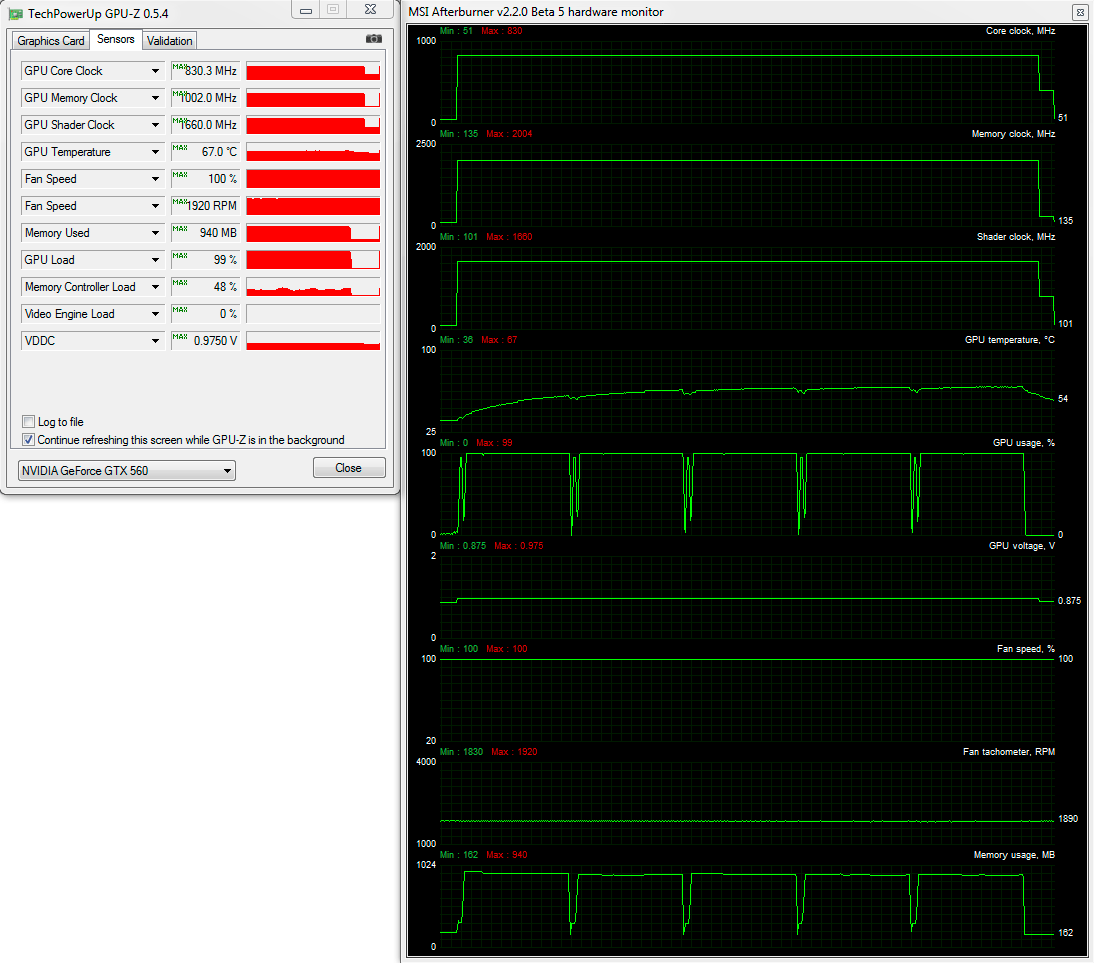The image size is (1094, 963).
Task: Click the GPU temperature graph in Afterburner
Action: (747, 391)
